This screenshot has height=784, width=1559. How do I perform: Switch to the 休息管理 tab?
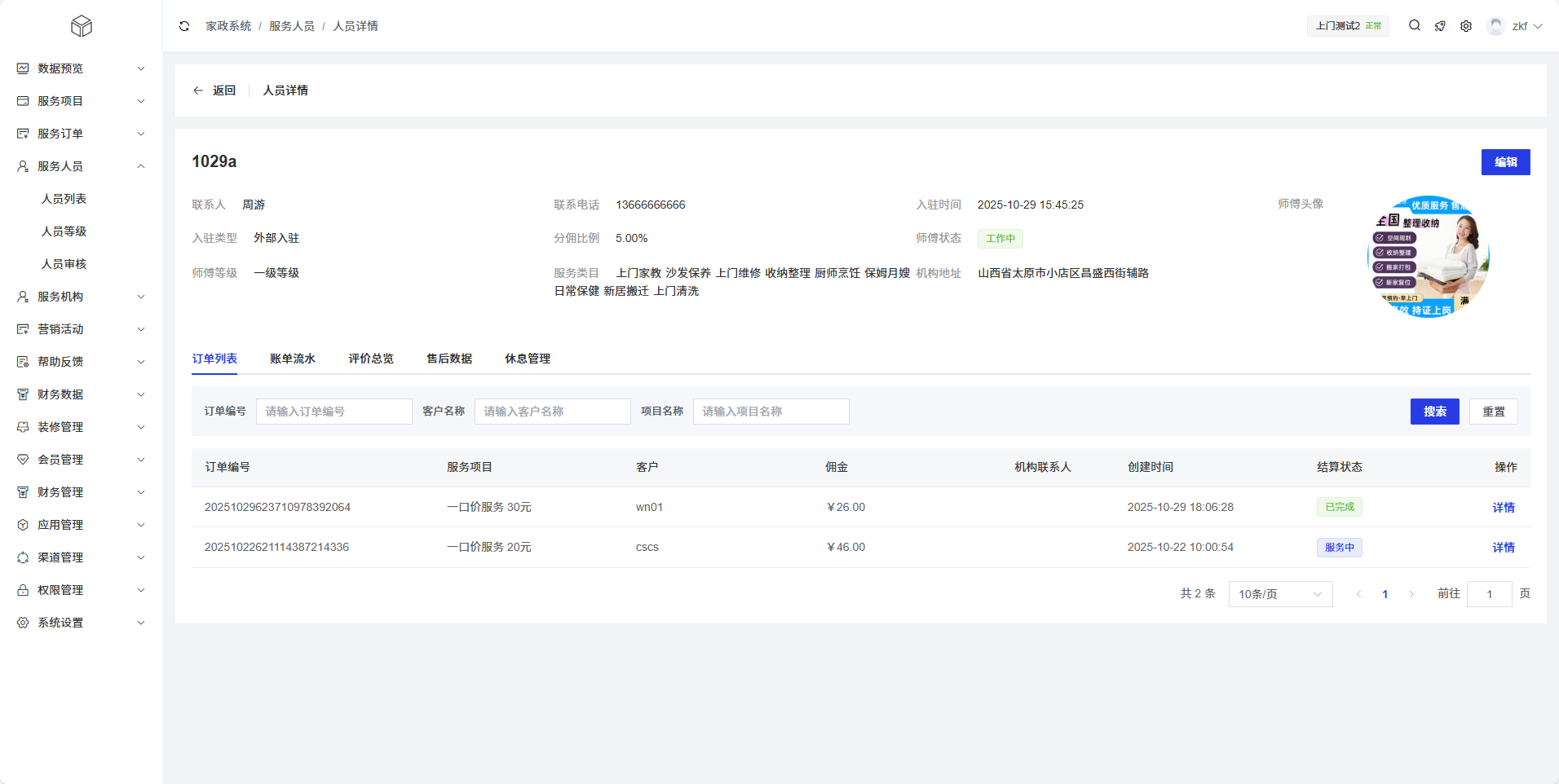coord(528,359)
